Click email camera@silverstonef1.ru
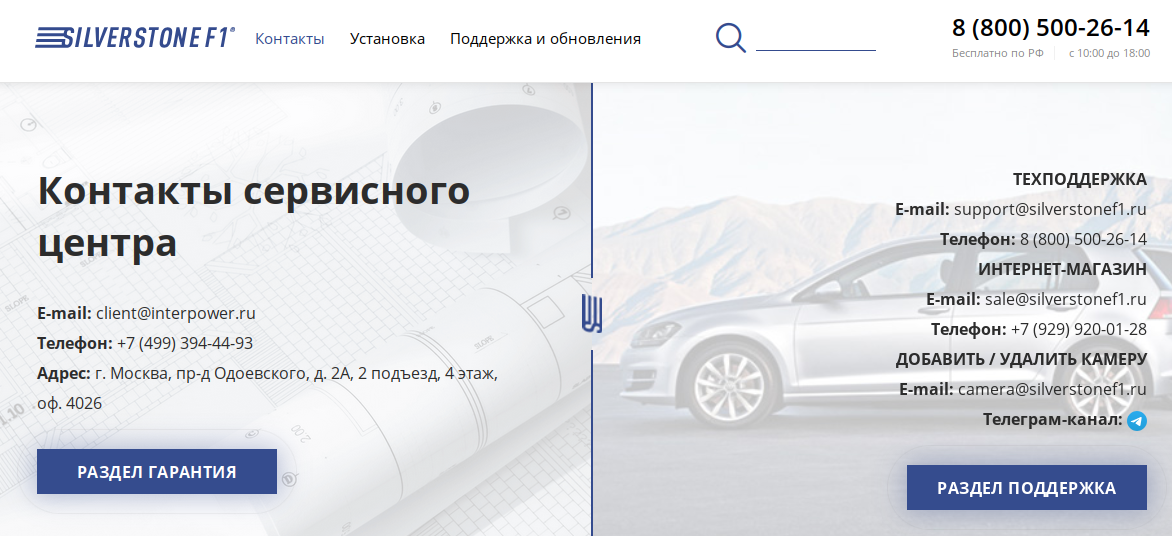The width and height of the screenshot is (1172, 536). point(1052,389)
